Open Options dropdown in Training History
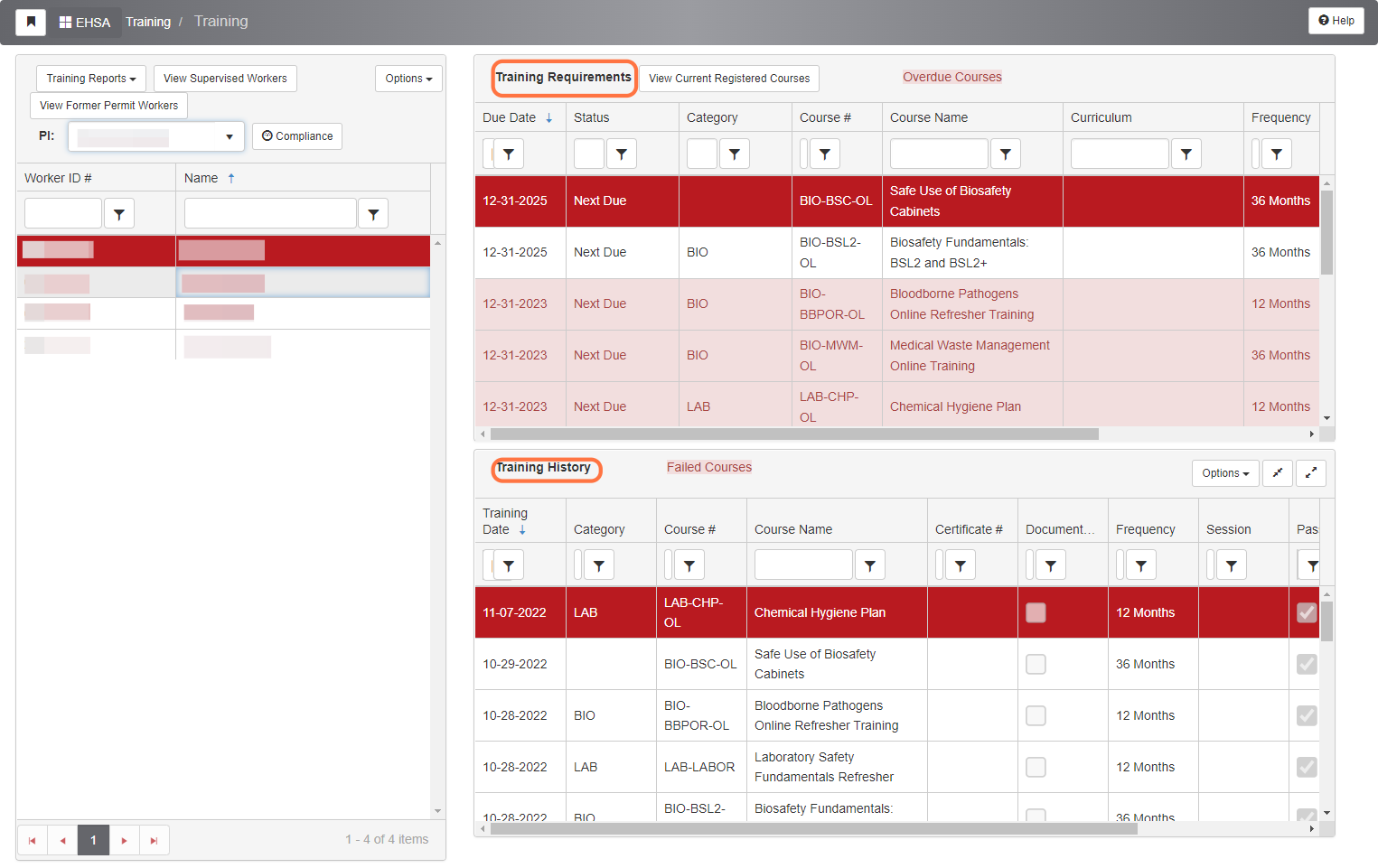This screenshot has width=1378, height=868. (1225, 473)
